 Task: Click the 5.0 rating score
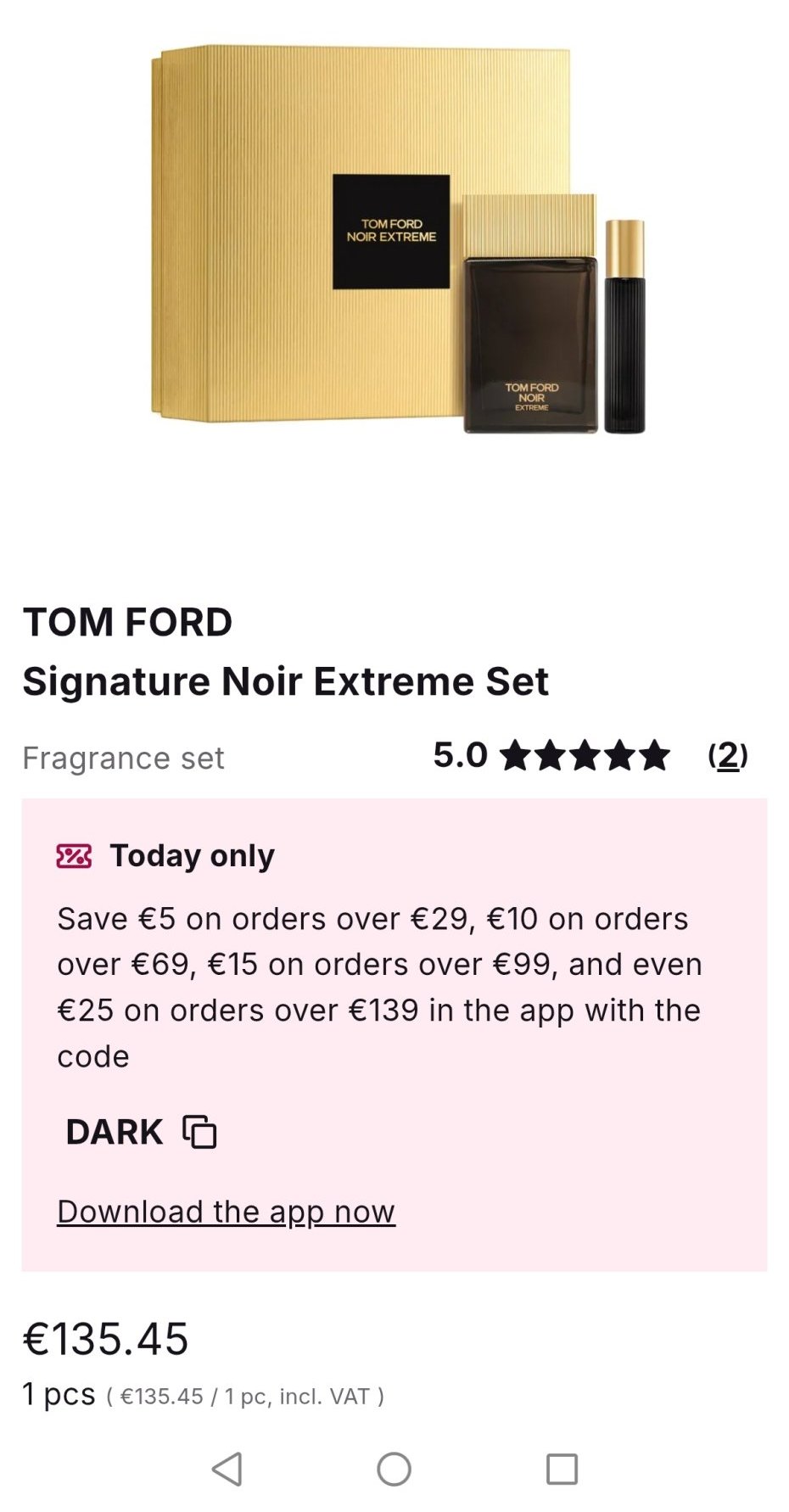pos(460,755)
